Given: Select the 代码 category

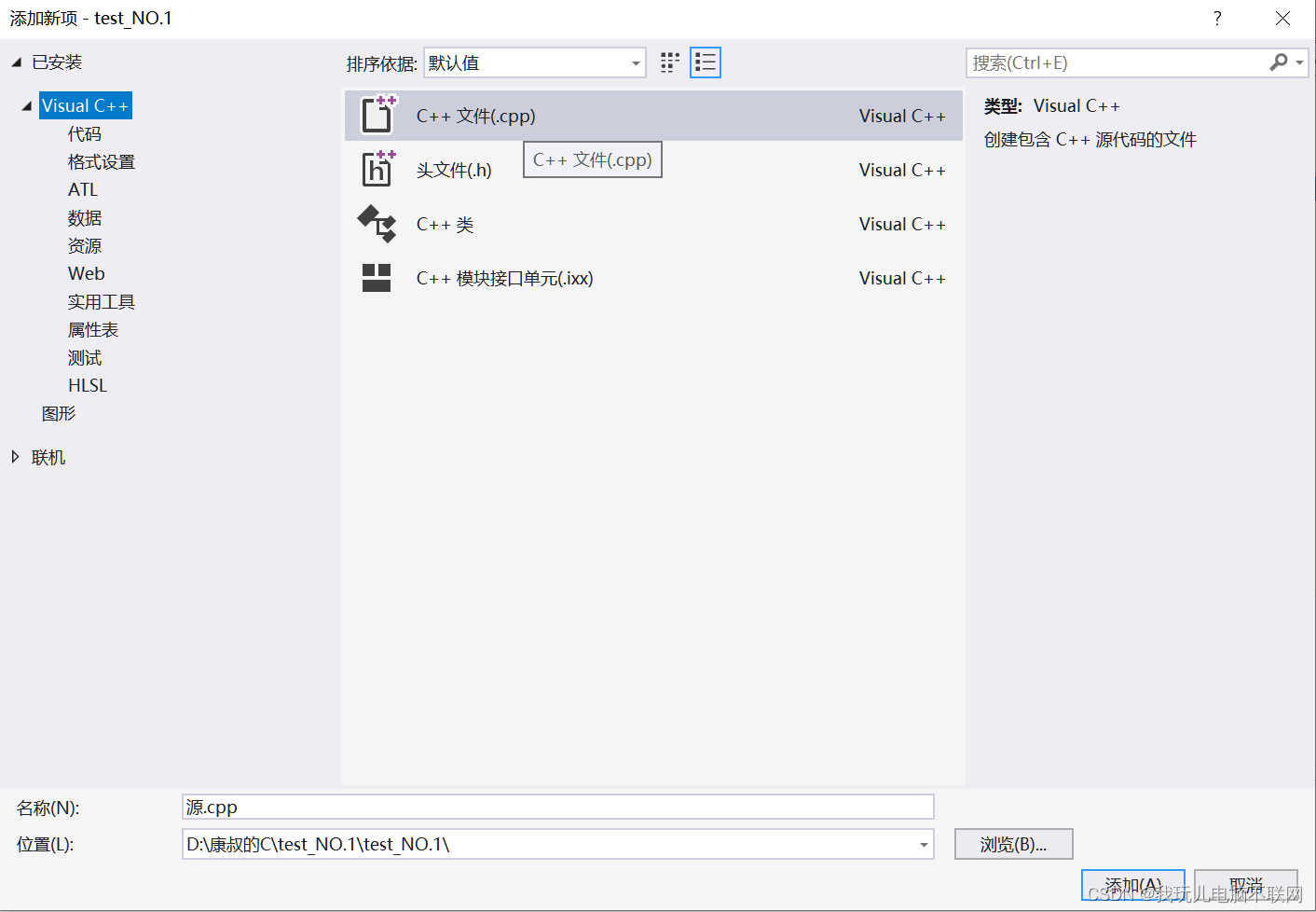Looking at the screenshot, I should click(x=85, y=134).
